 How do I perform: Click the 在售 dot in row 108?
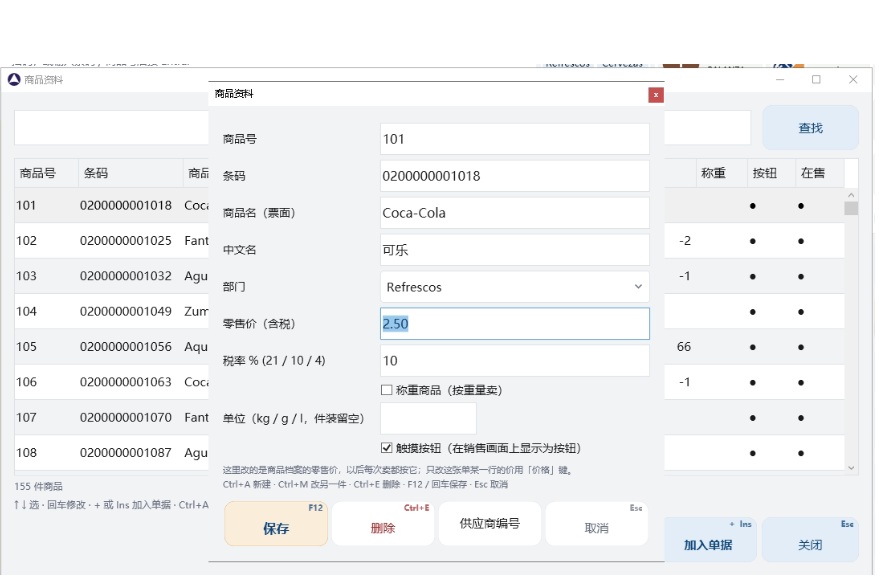(x=801, y=453)
